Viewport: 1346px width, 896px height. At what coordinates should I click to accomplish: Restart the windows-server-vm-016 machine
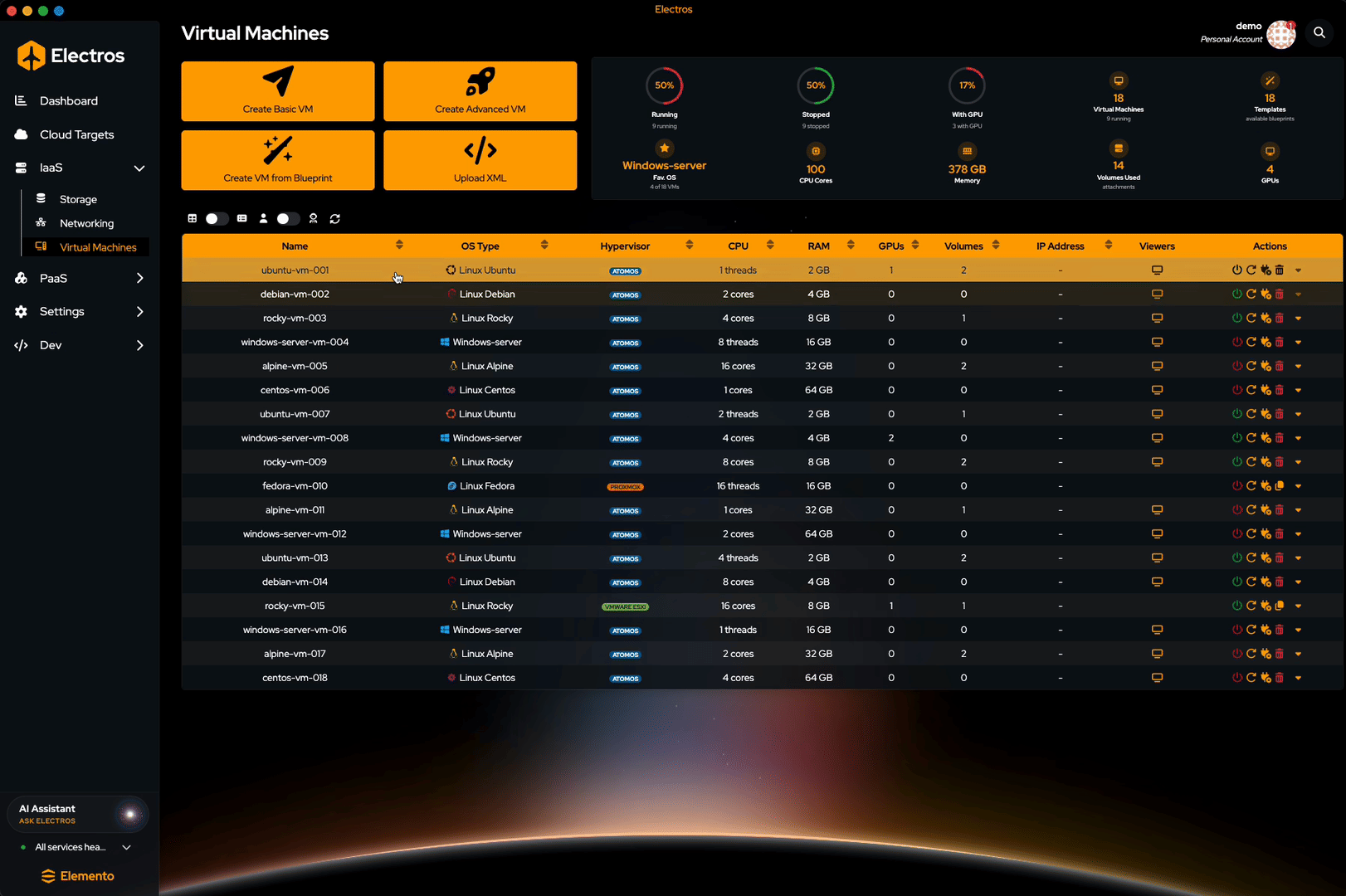point(1251,630)
